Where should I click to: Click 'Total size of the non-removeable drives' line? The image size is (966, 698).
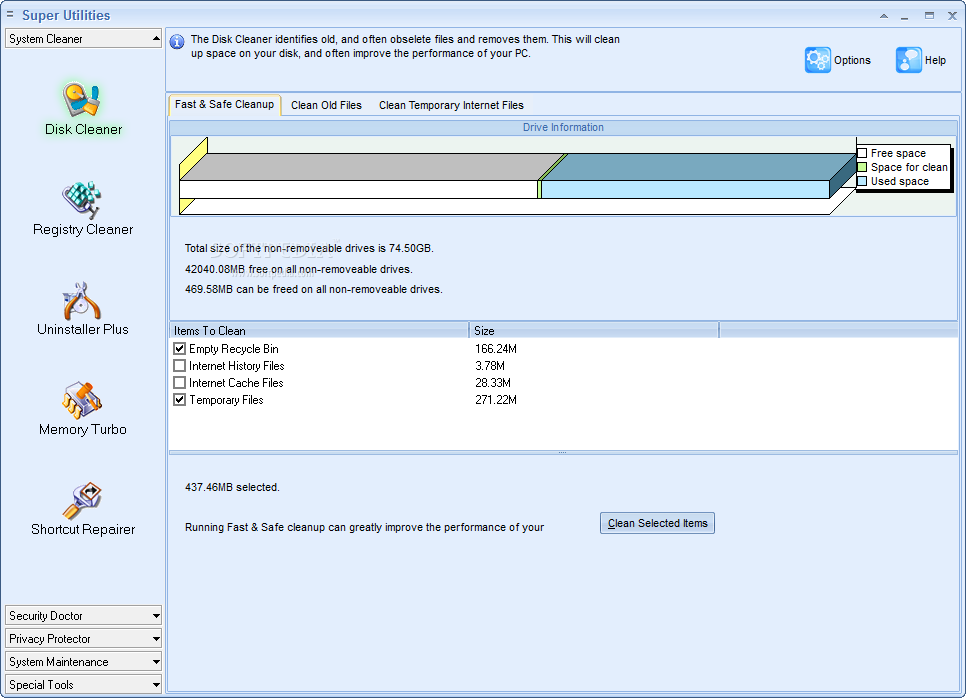click(309, 248)
